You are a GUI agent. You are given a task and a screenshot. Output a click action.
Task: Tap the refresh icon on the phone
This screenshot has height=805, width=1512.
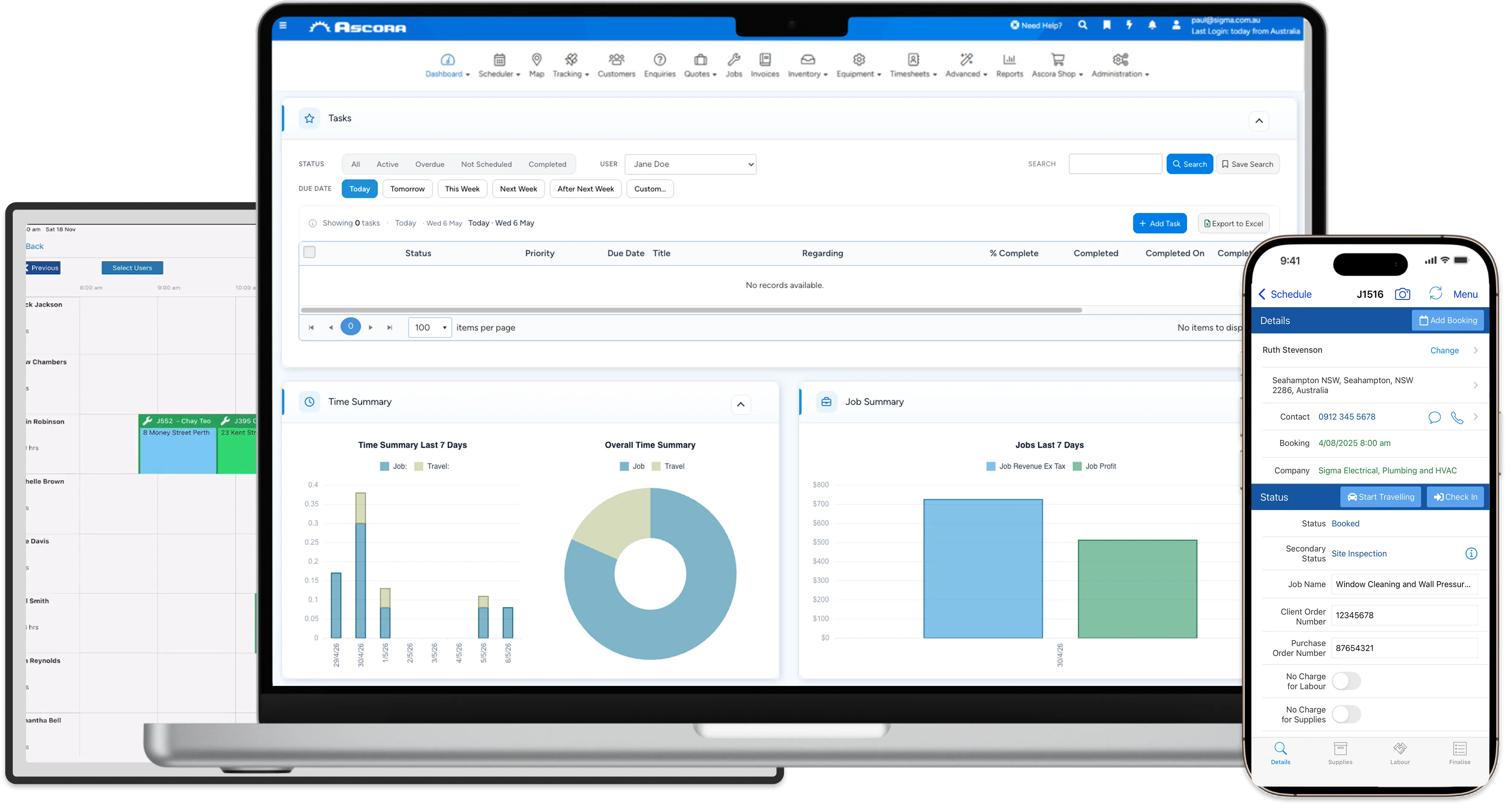click(1436, 294)
